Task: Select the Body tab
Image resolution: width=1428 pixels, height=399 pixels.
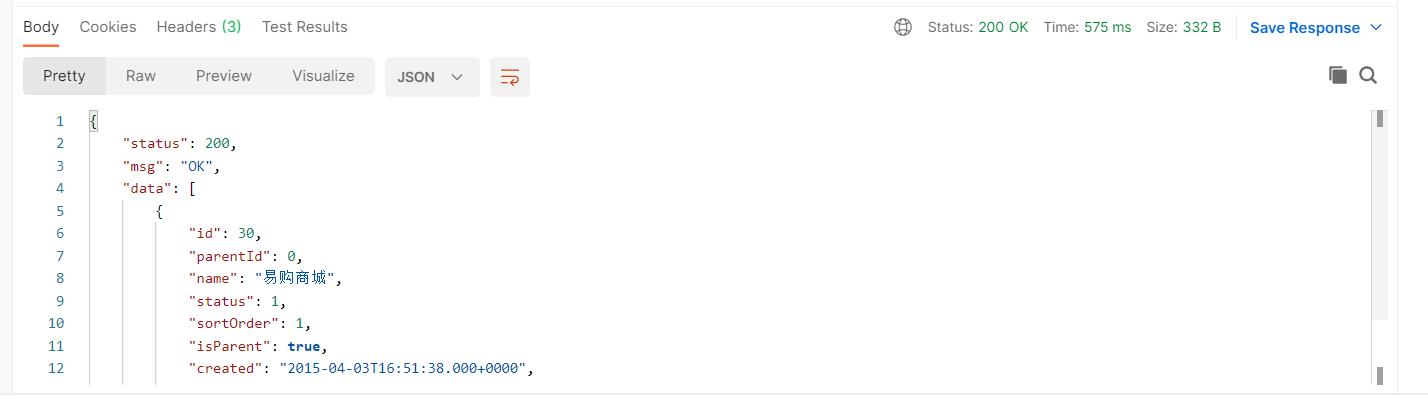Action: (41, 27)
